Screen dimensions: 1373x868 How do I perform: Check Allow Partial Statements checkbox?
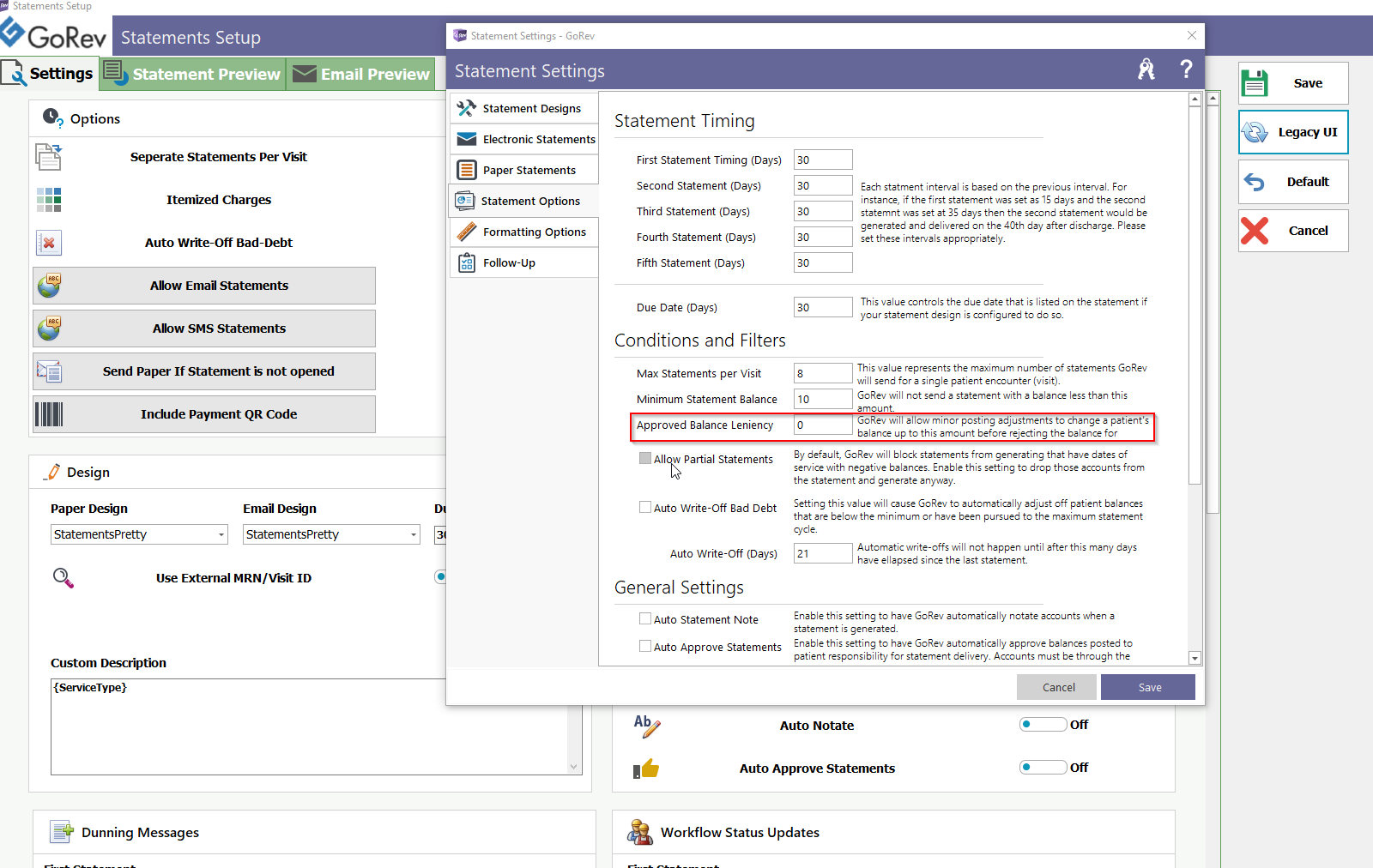click(x=645, y=458)
